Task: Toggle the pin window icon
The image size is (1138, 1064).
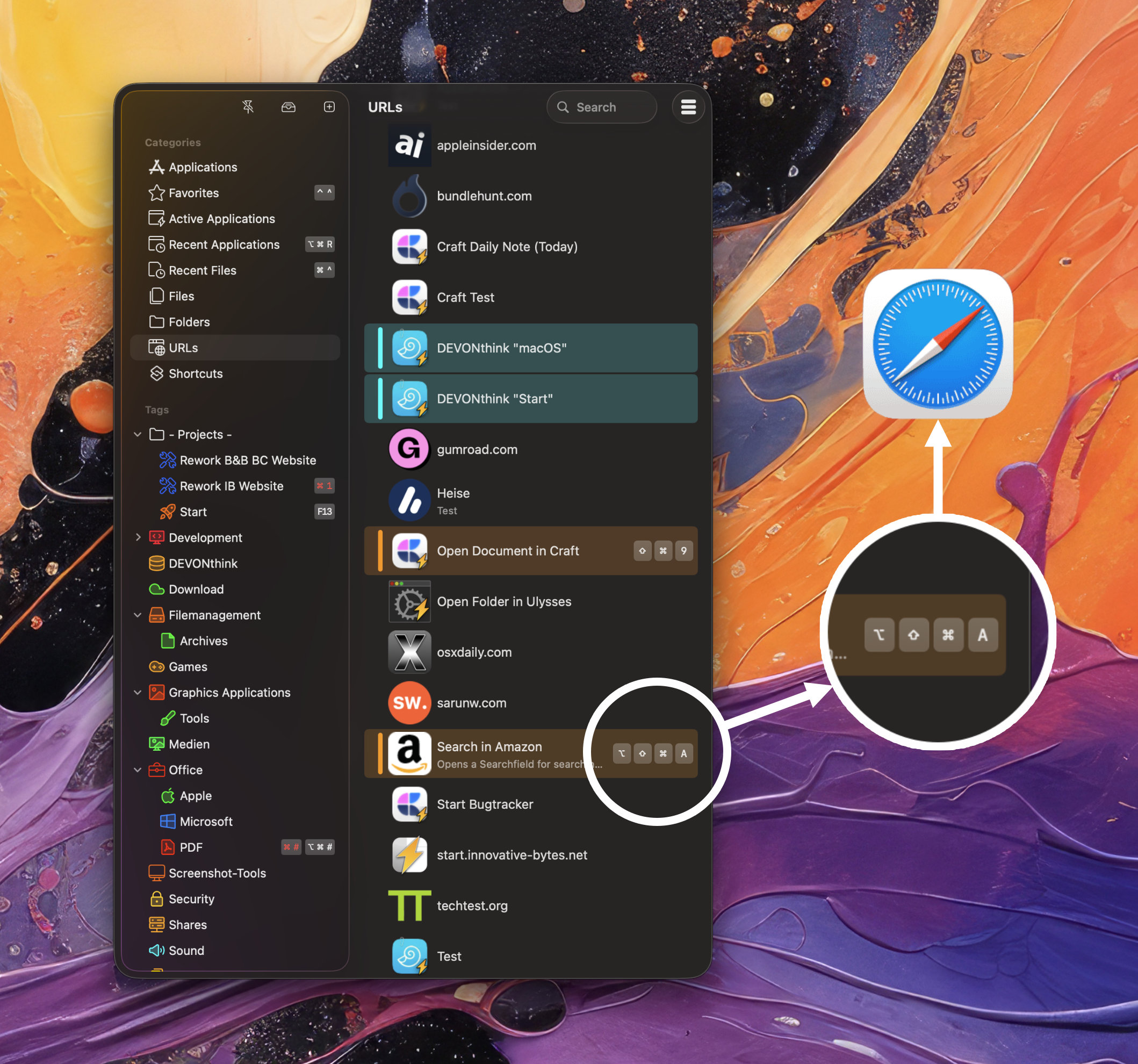Action: pyautogui.click(x=248, y=106)
